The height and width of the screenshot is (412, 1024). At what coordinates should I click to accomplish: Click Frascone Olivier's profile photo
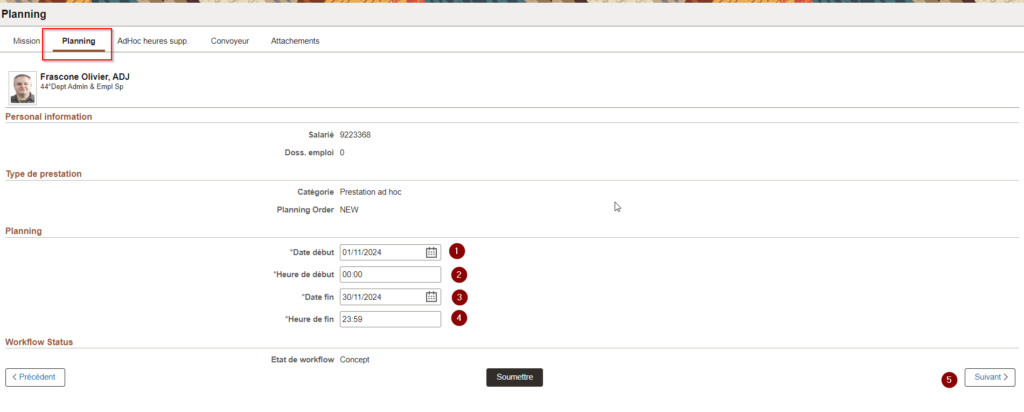(22, 87)
